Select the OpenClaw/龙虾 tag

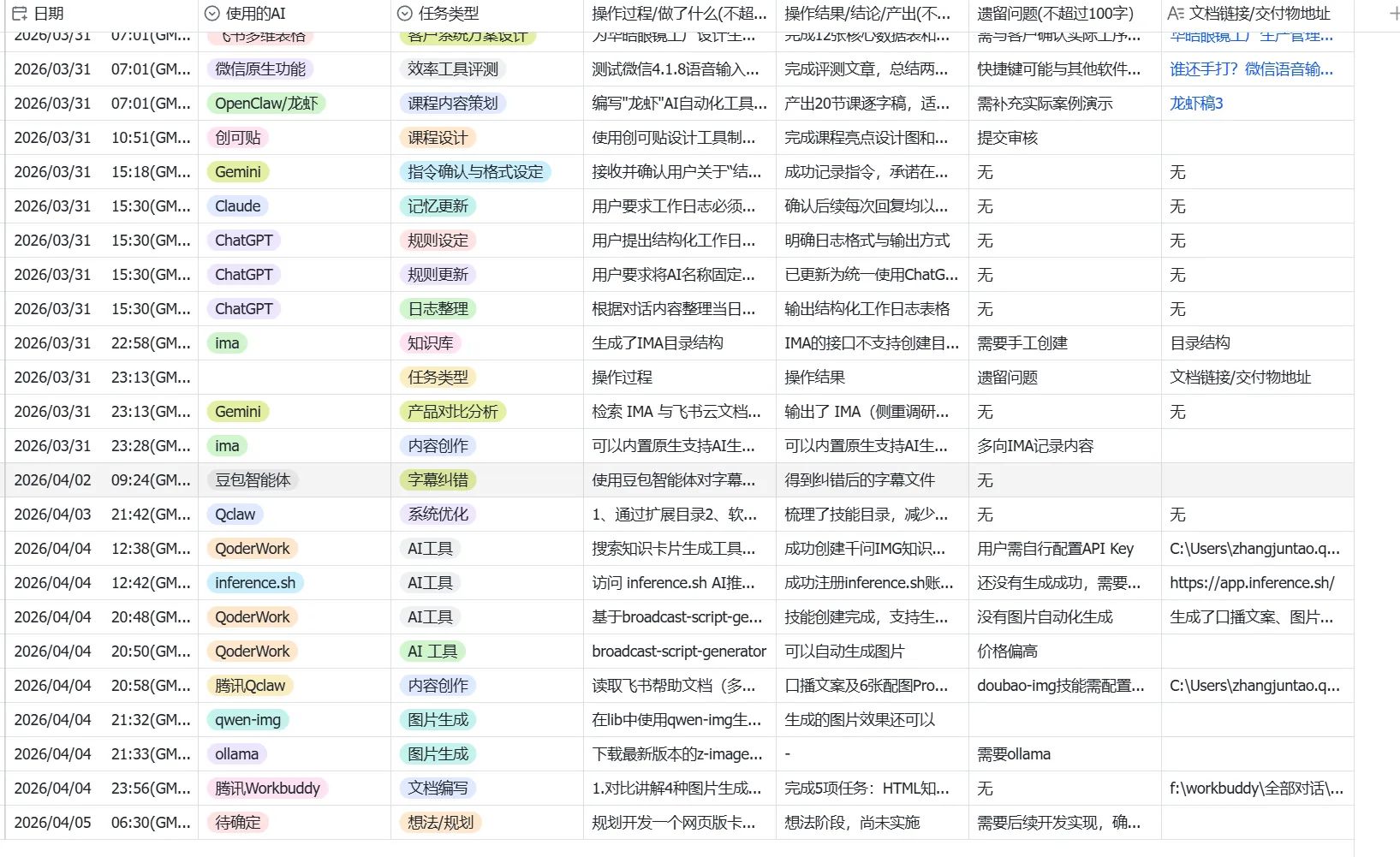(x=266, y=104)
